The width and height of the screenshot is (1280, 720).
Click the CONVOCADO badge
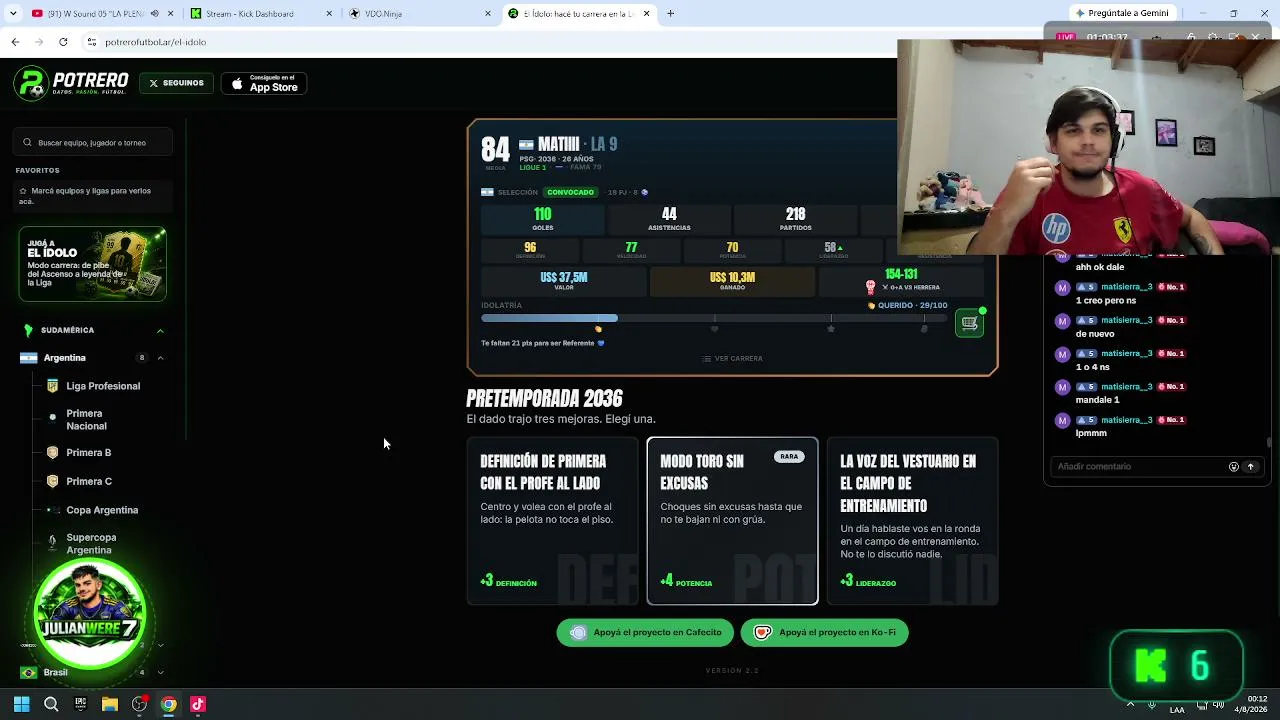[x=570, y=192]
